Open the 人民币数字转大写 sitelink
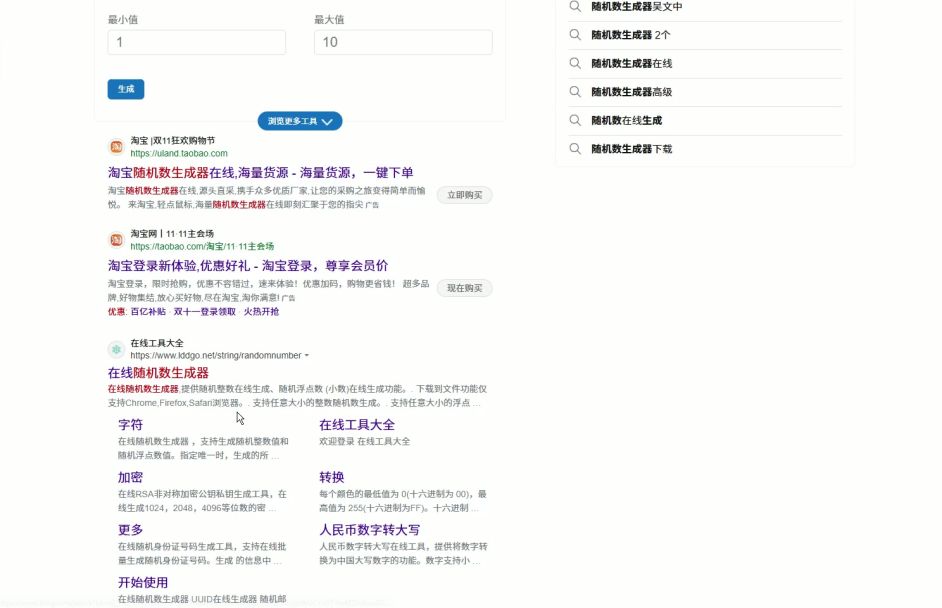Viewport: 942px width, 608px height. click(x=369, y=530)
